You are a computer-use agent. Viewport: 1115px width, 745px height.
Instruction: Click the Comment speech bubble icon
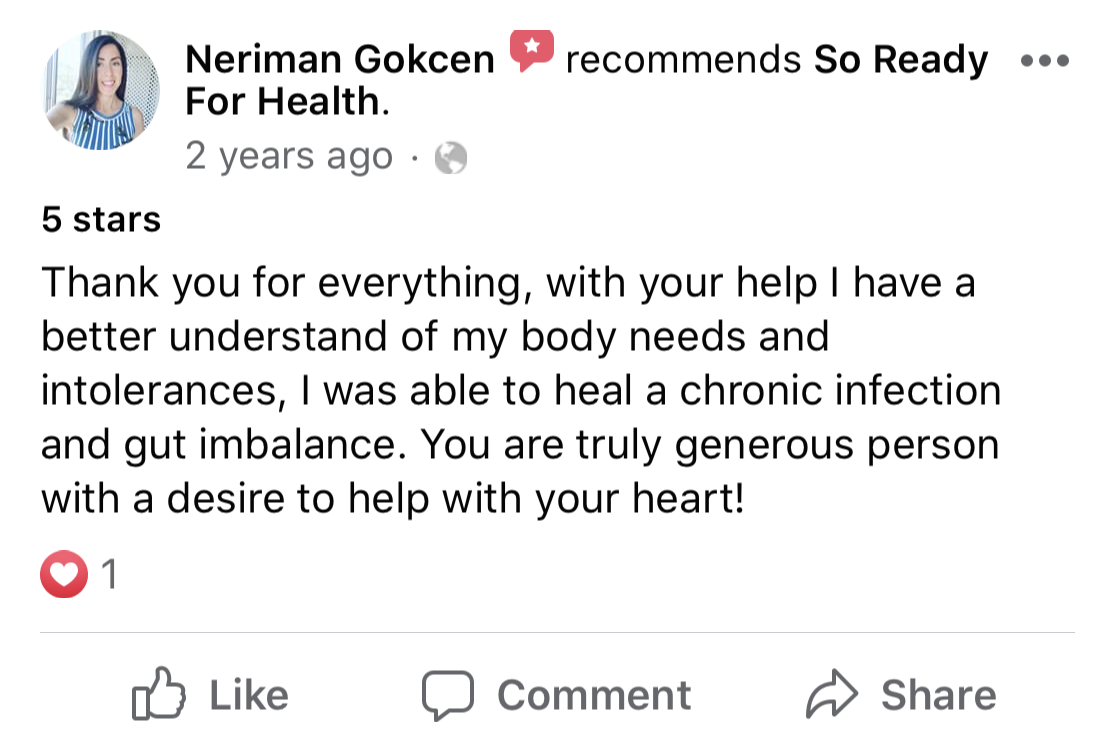point(447,695)
